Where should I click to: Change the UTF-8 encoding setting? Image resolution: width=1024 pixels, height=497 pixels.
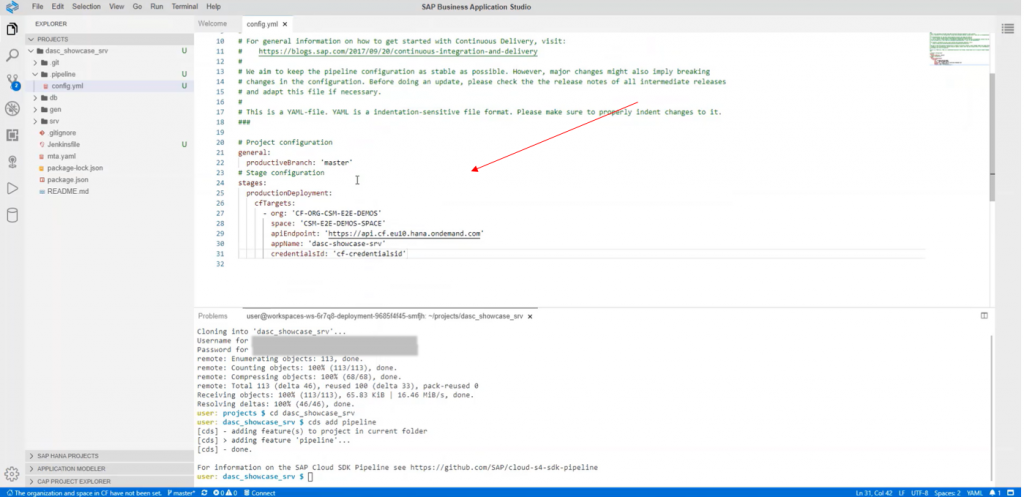pos(921,493)
